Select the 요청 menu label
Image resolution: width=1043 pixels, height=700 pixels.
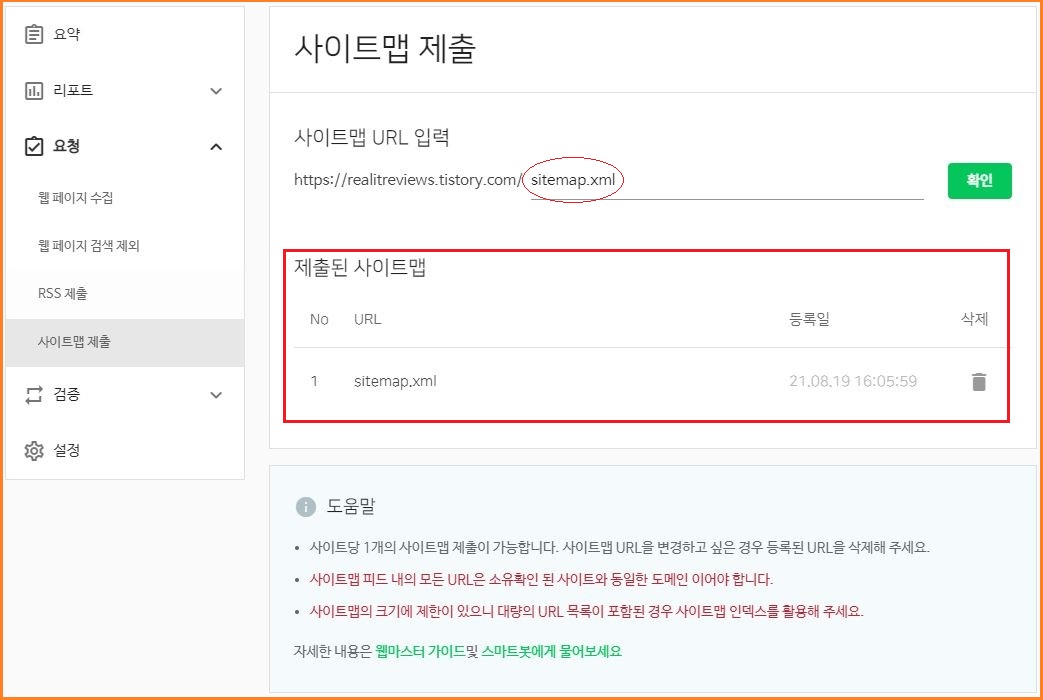67,146
